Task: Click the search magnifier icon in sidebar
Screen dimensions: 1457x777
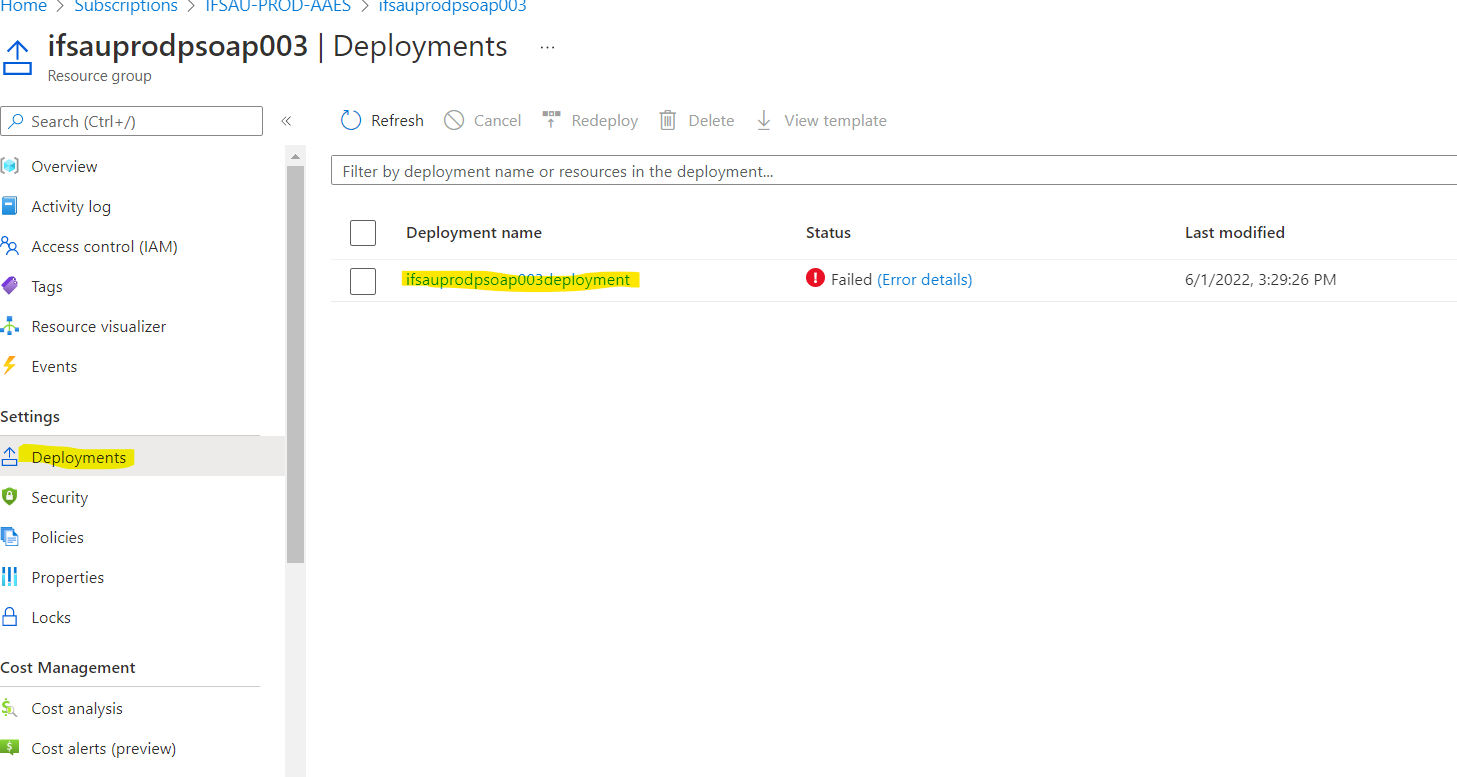Action: coord(16,121)
